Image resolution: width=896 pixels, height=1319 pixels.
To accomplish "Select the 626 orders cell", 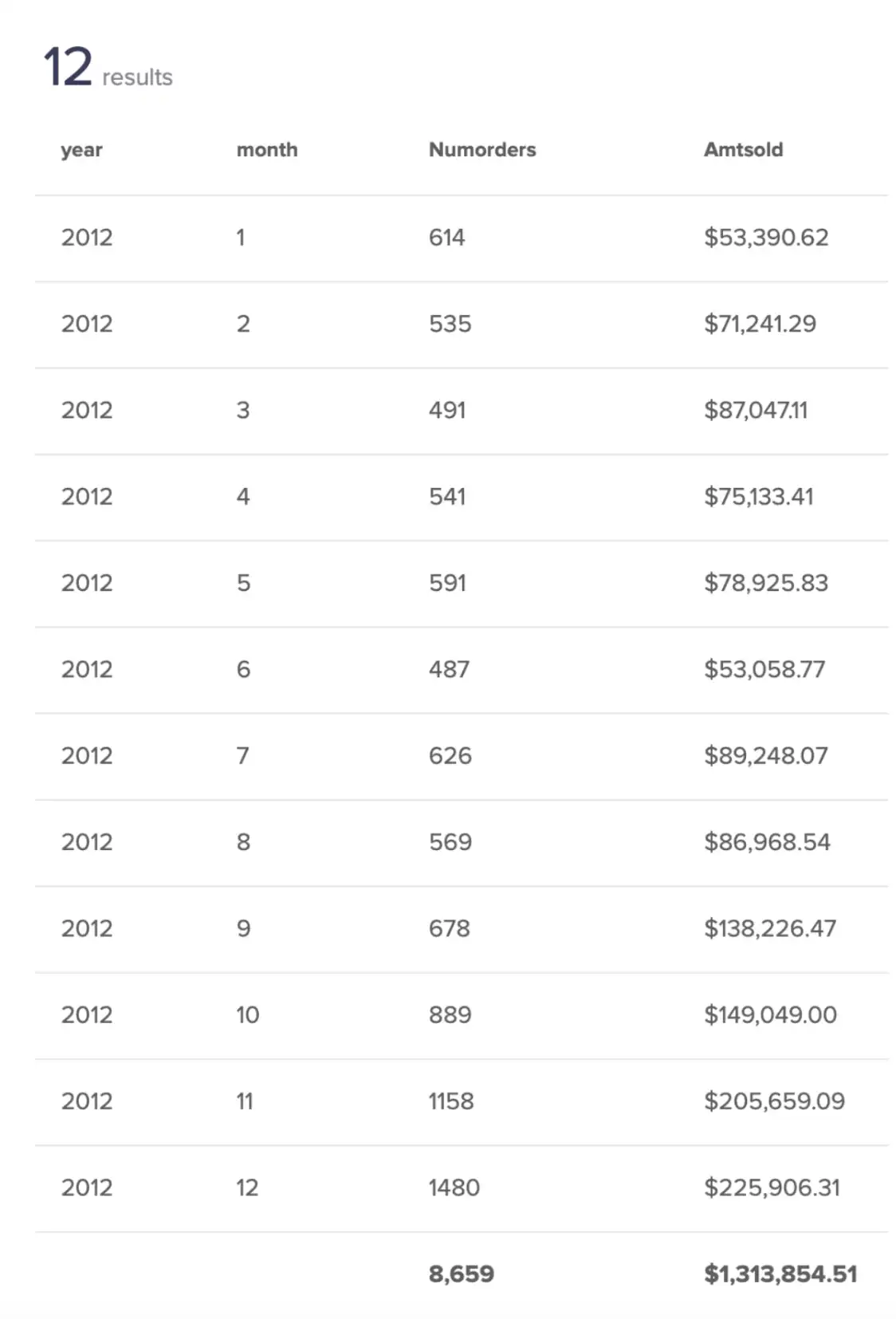I will (x=450, y=755).
